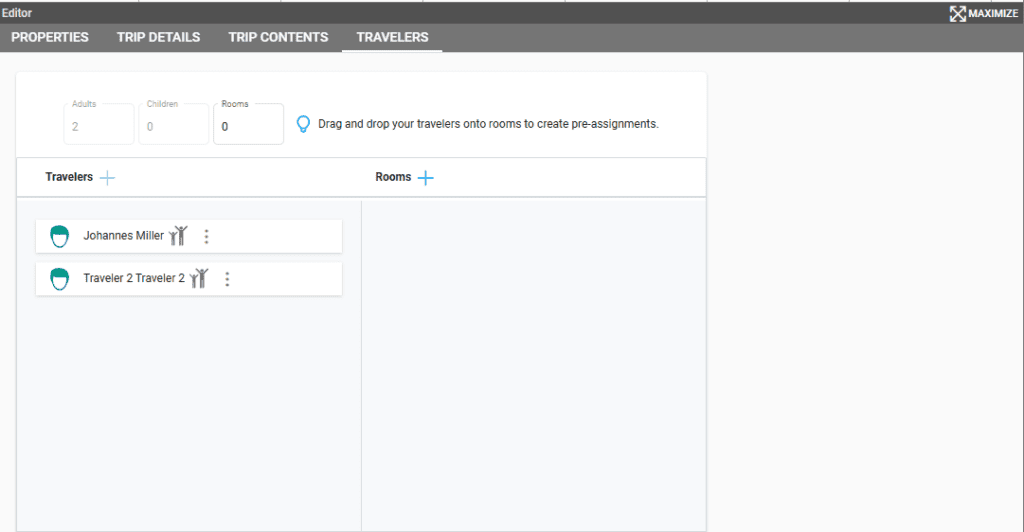Click the Children number field
1024x532 pixels.
[173, 126]
